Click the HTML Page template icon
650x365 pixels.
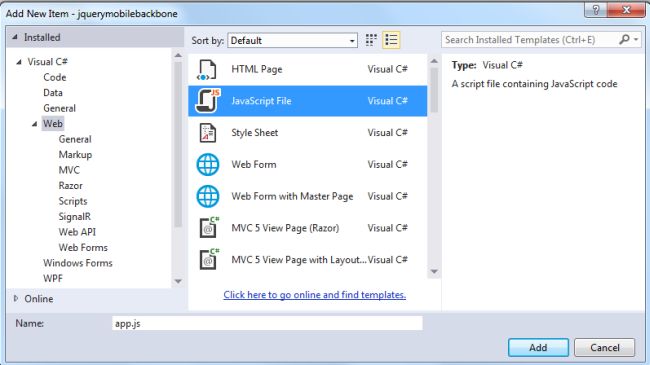(x=207, y=69)
